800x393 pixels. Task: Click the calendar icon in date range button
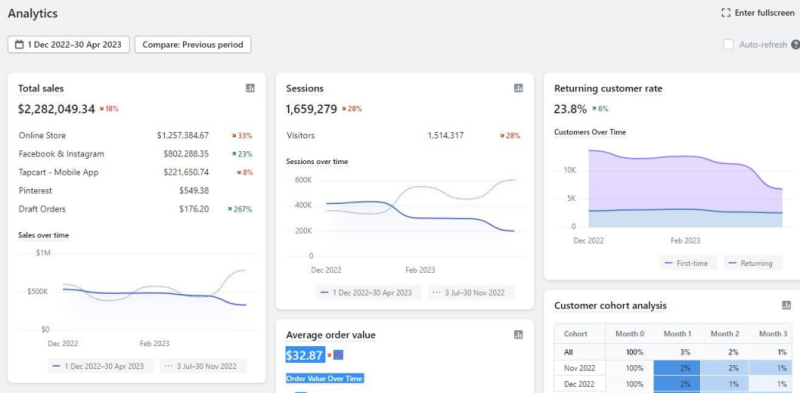pos(19,44)
